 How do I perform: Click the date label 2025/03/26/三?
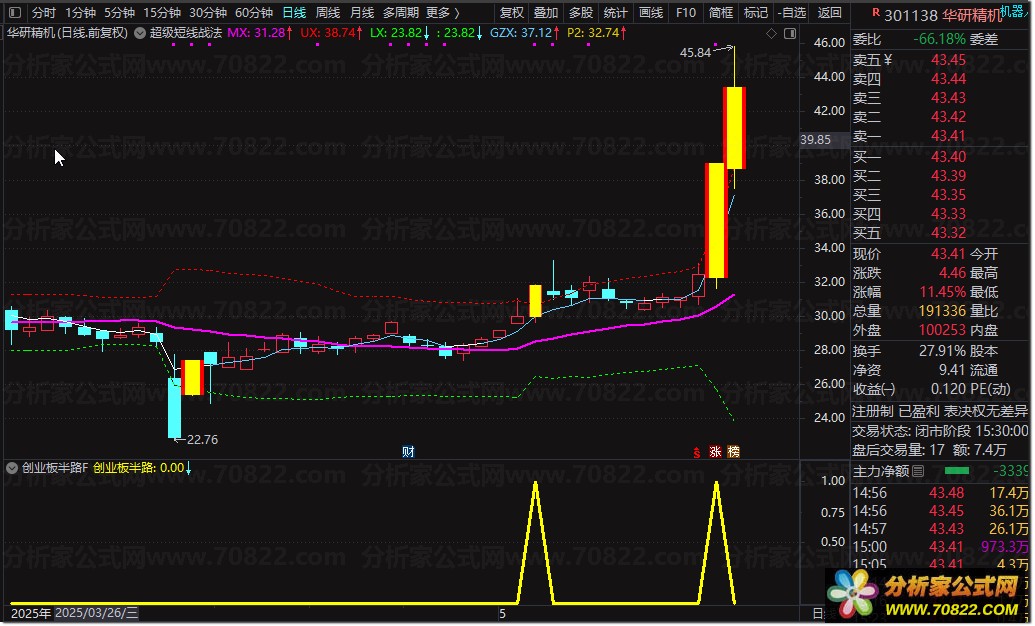pos(96,613)
